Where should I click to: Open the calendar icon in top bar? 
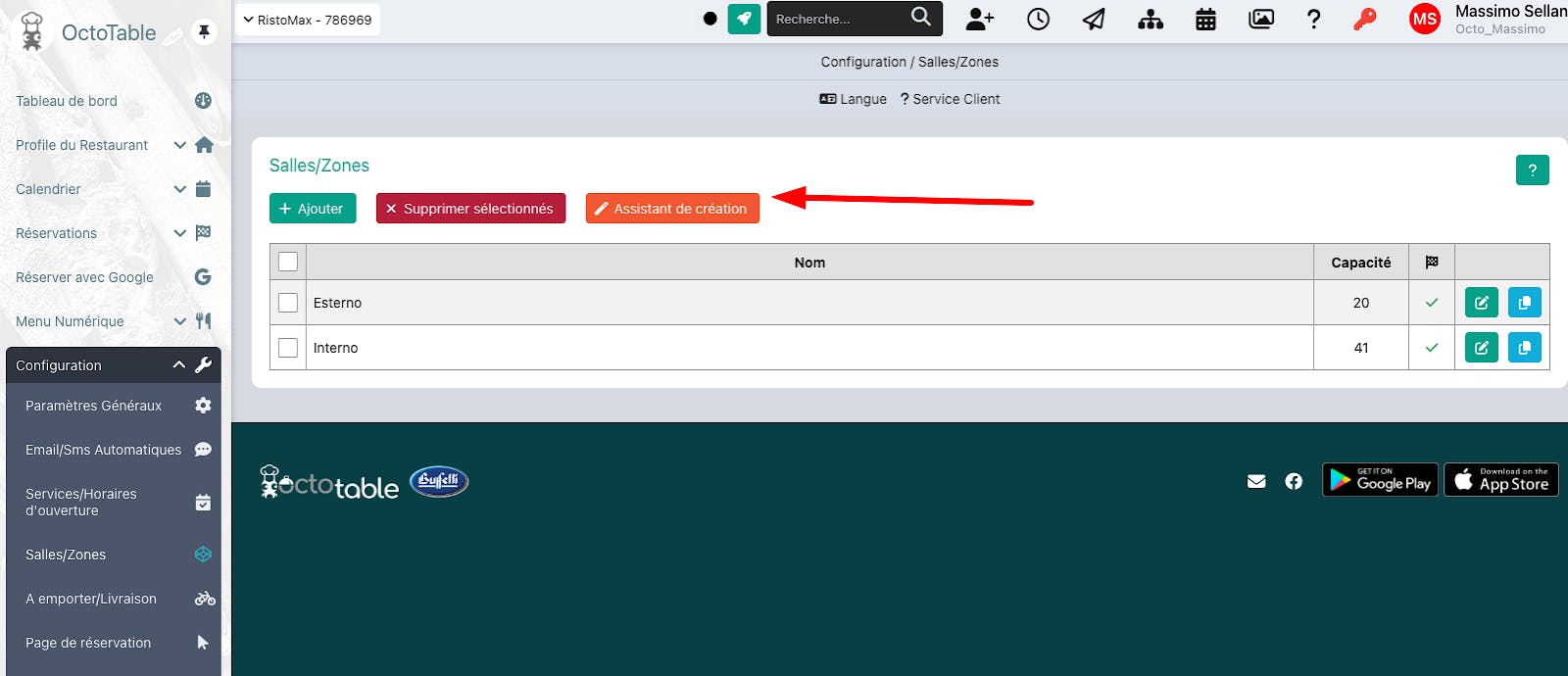tap(1206, 19)
